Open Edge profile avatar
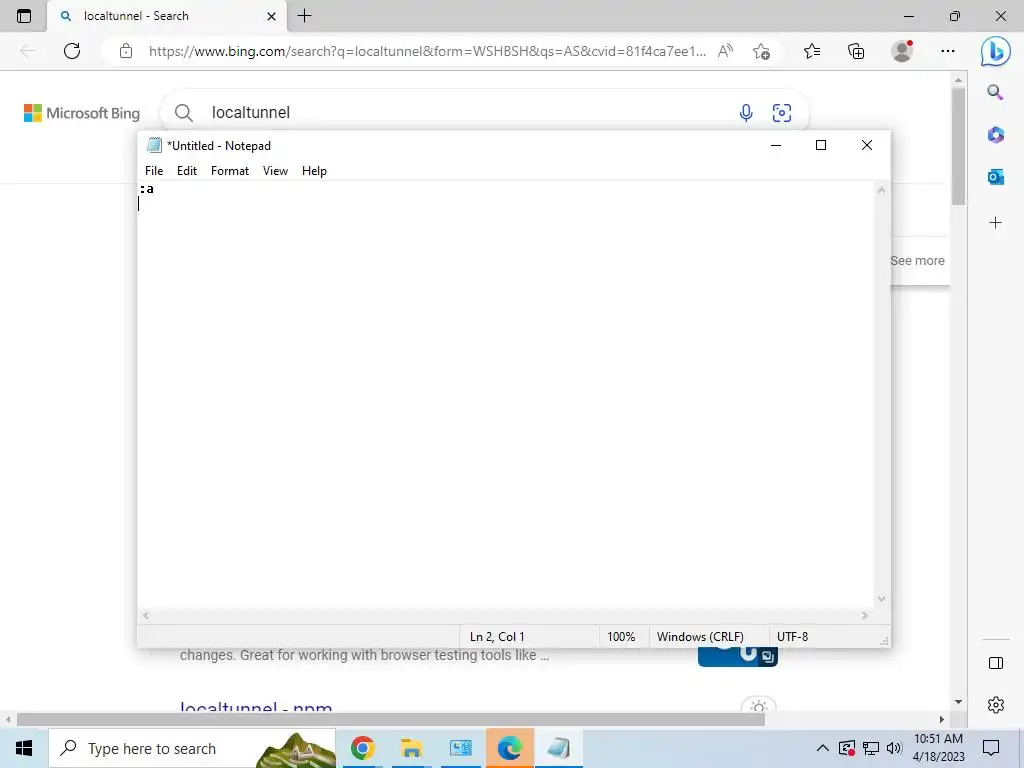This screenshot has height=768, width=1024. point(902,51)
